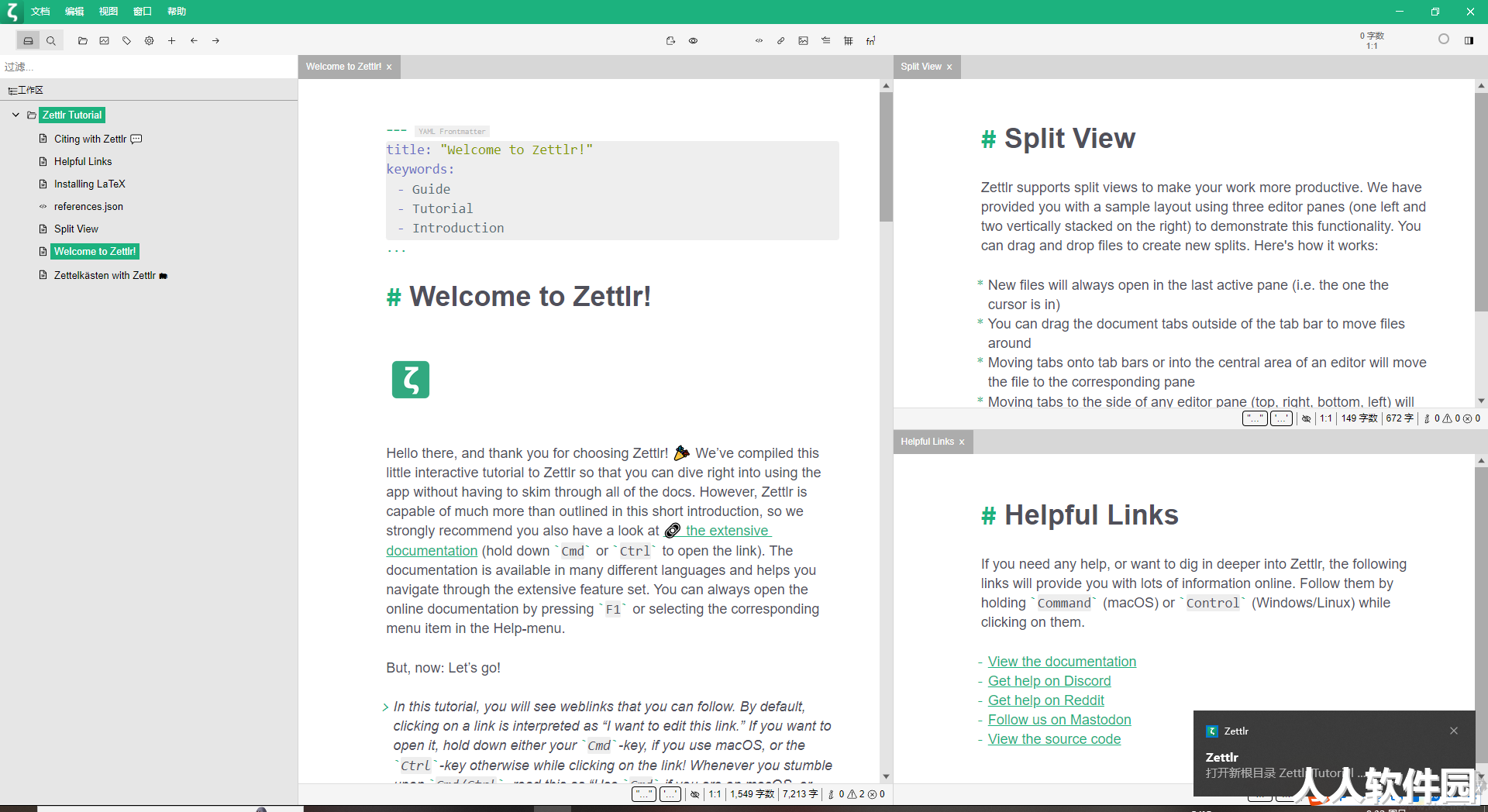This screenshot has width=1488, height=812.
Task: Click double-quote style button in left pane status bar
Action: [644, 794]
